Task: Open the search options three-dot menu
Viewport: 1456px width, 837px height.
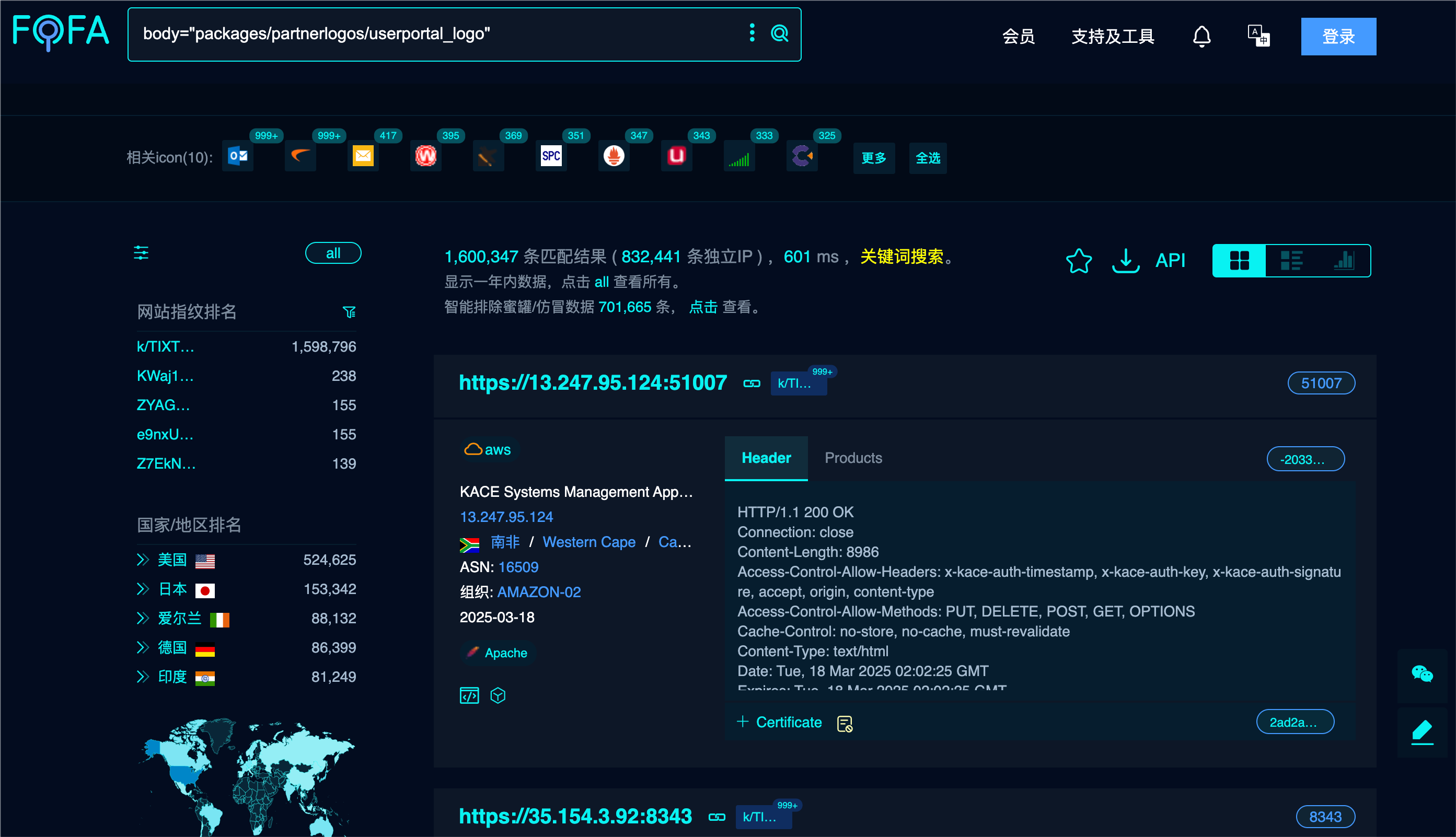Action: tap(752, 33)
